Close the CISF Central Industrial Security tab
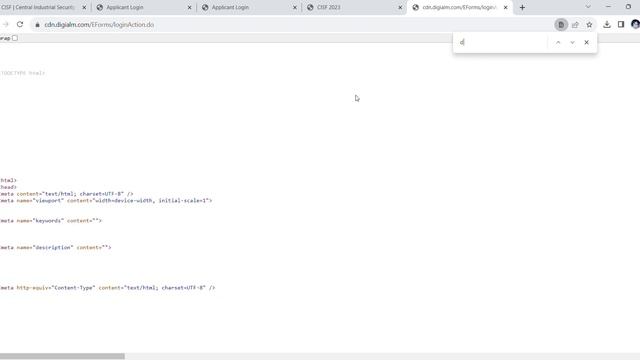Screen dimensions: 640x360 tap(84, 7)
